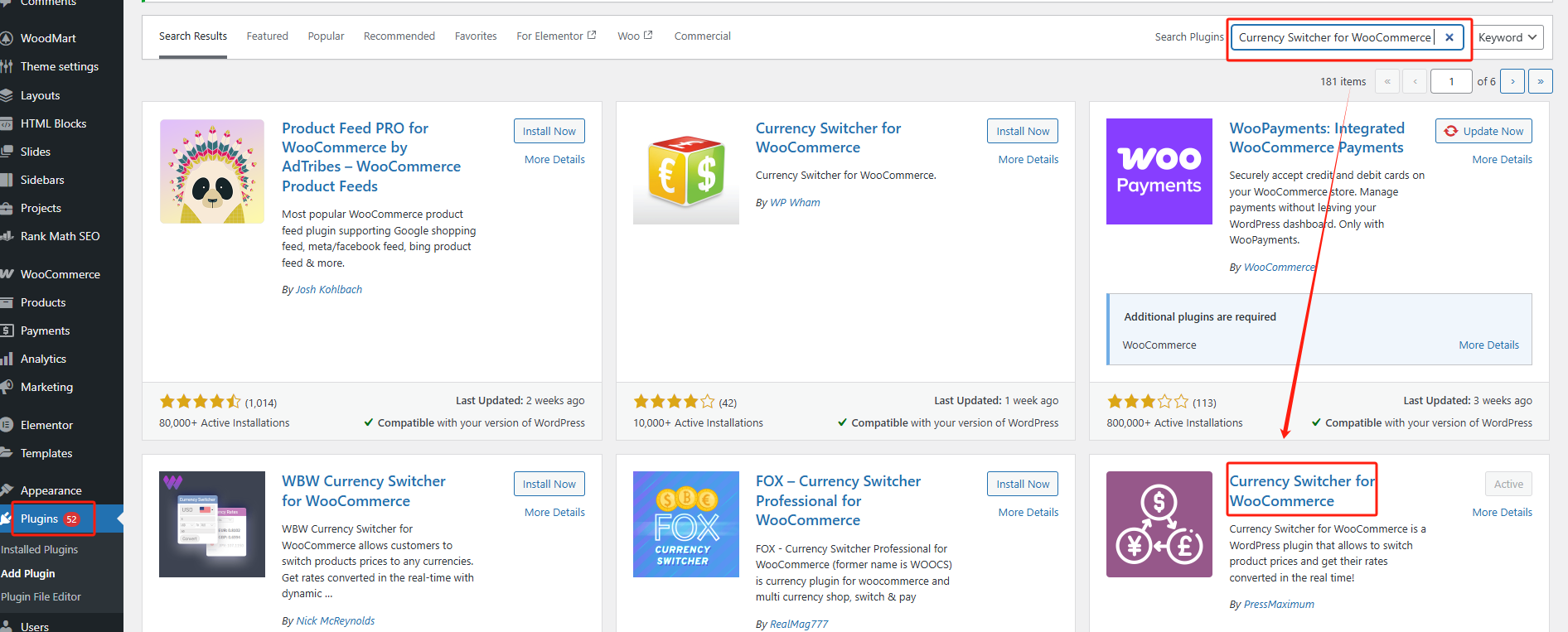
Task: Open Templates sidebar menu
Action: [x=46, y=453]
